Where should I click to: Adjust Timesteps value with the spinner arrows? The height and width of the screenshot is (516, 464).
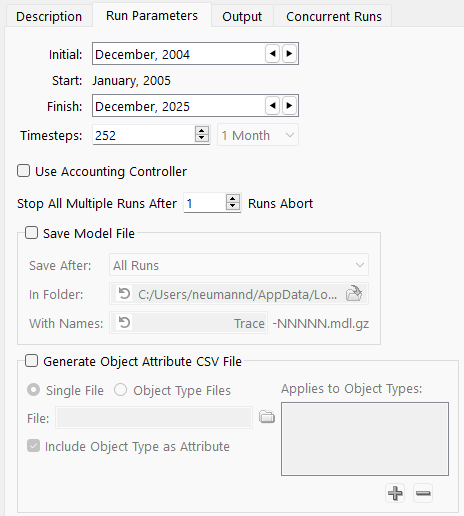point(202,134)
